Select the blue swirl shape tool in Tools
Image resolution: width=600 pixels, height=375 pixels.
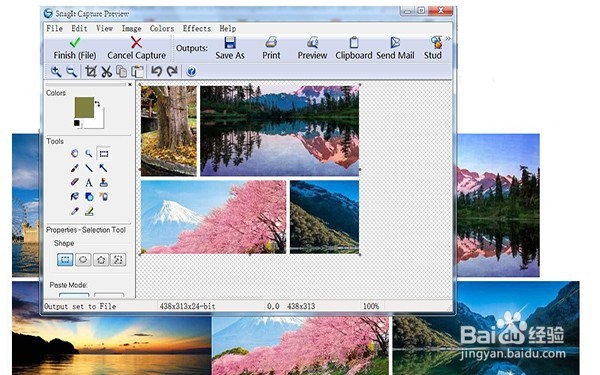(x=75, y=197)
